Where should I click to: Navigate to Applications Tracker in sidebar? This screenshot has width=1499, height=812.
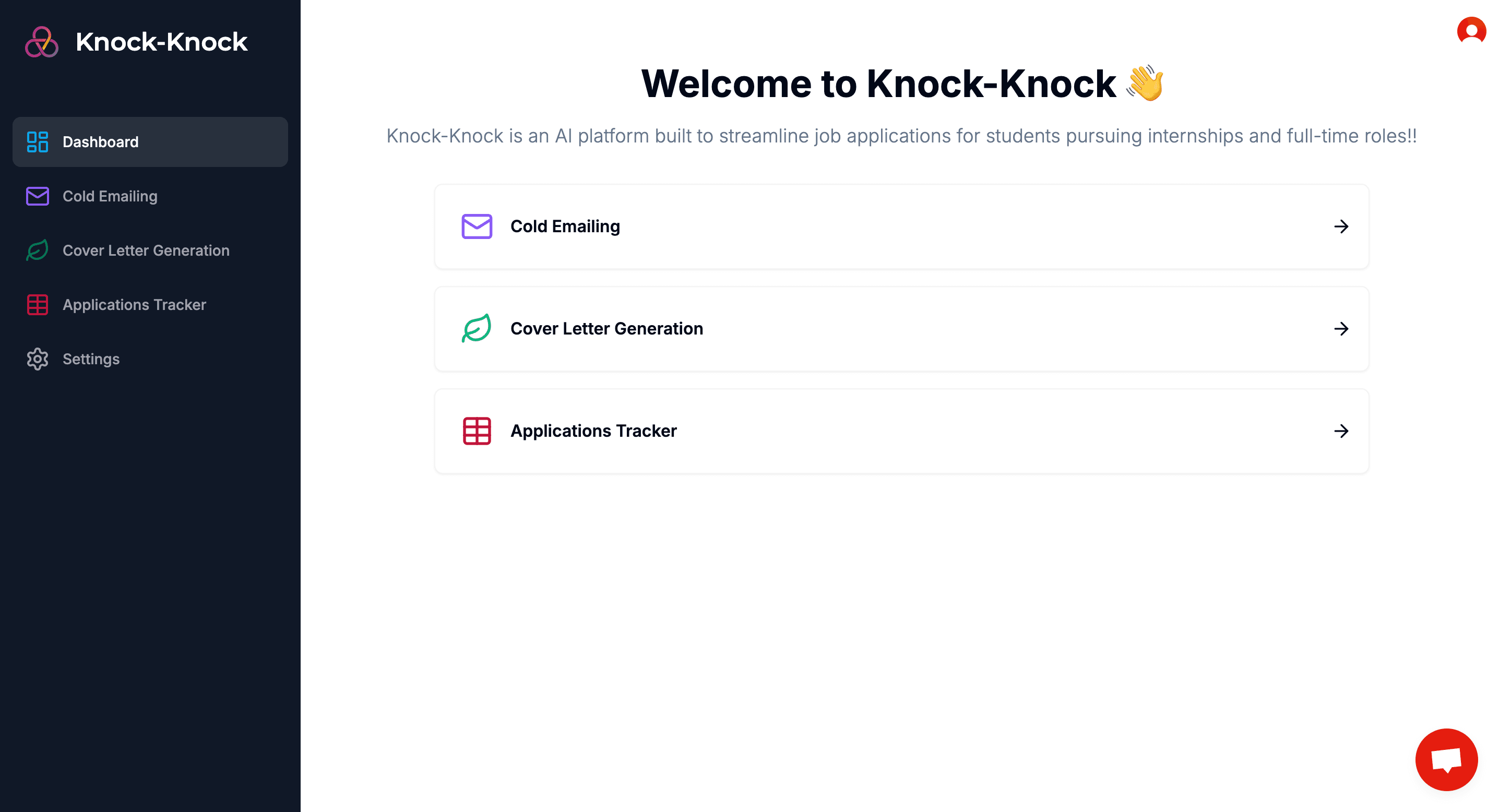point(150,305)
